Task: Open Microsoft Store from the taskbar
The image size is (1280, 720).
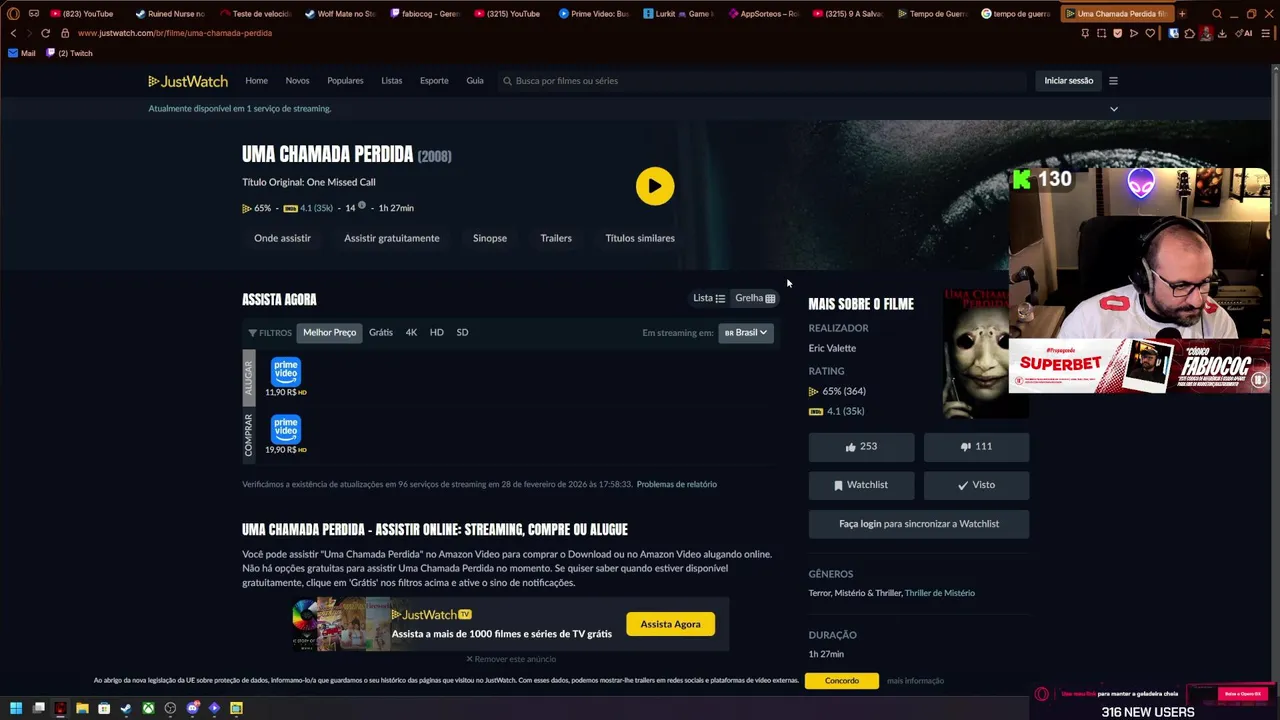Action: coord(104,708)
